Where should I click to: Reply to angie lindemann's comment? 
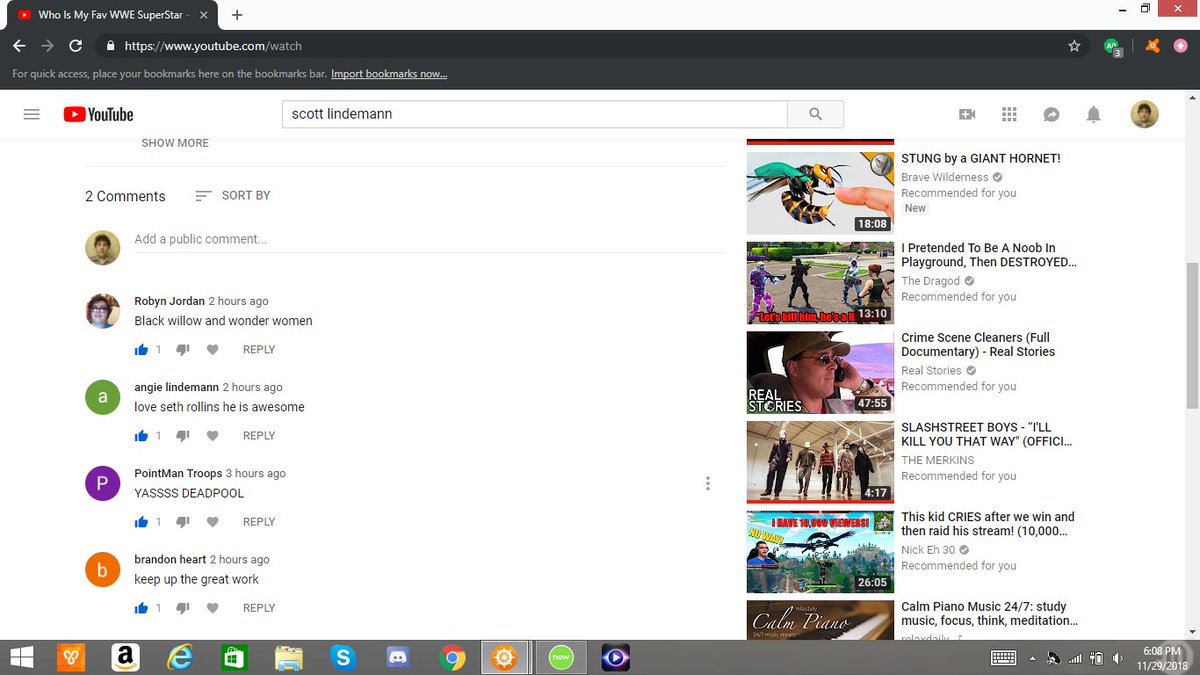click(x=259, y=436)
